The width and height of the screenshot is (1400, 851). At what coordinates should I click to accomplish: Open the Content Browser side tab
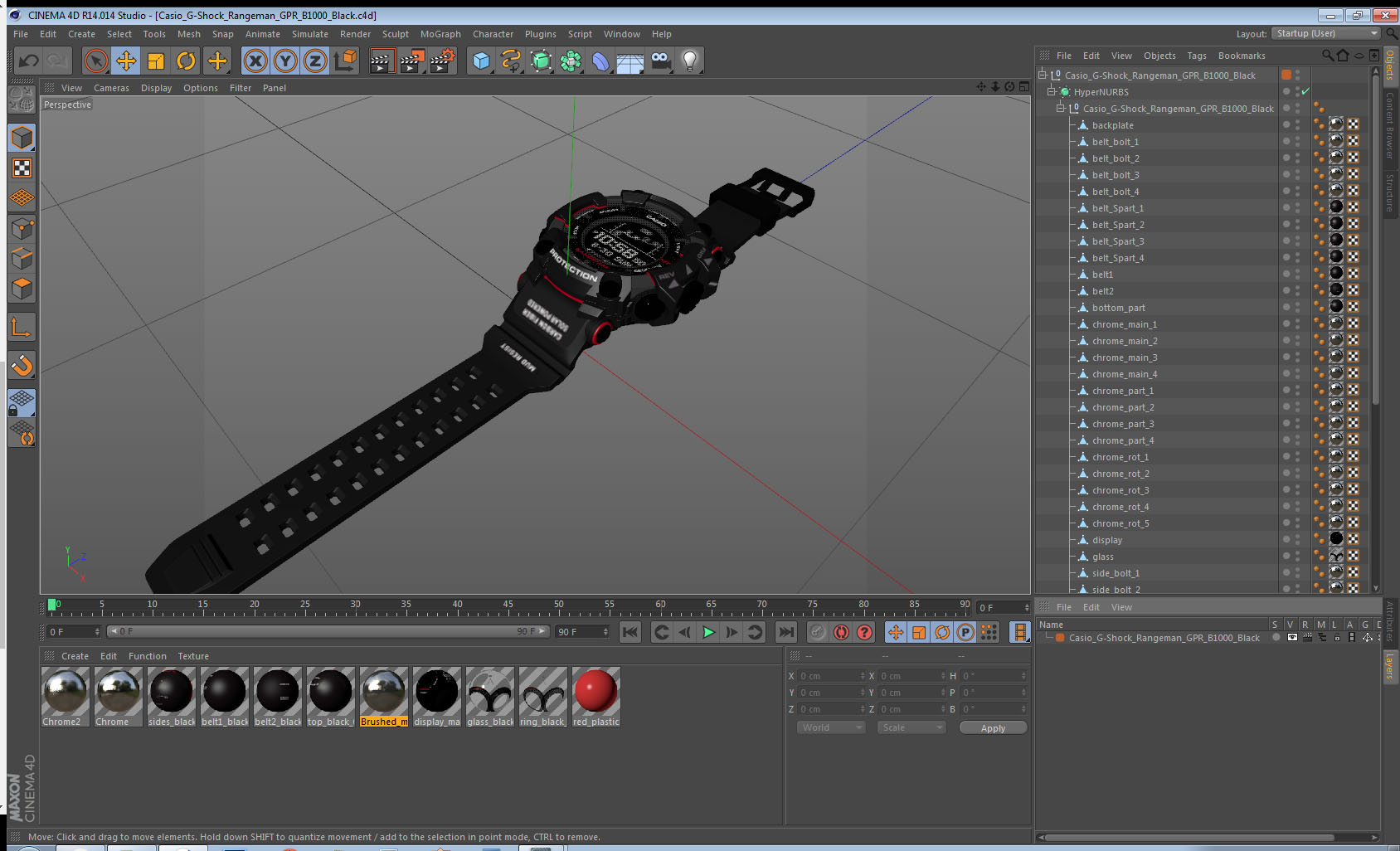1390,124
